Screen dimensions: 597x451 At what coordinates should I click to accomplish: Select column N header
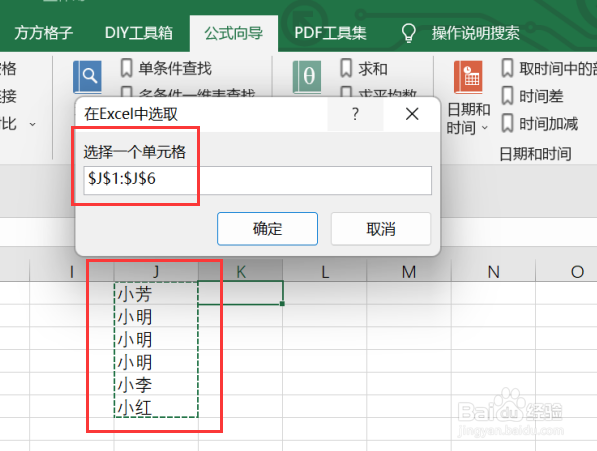click(x=493, y=272)
